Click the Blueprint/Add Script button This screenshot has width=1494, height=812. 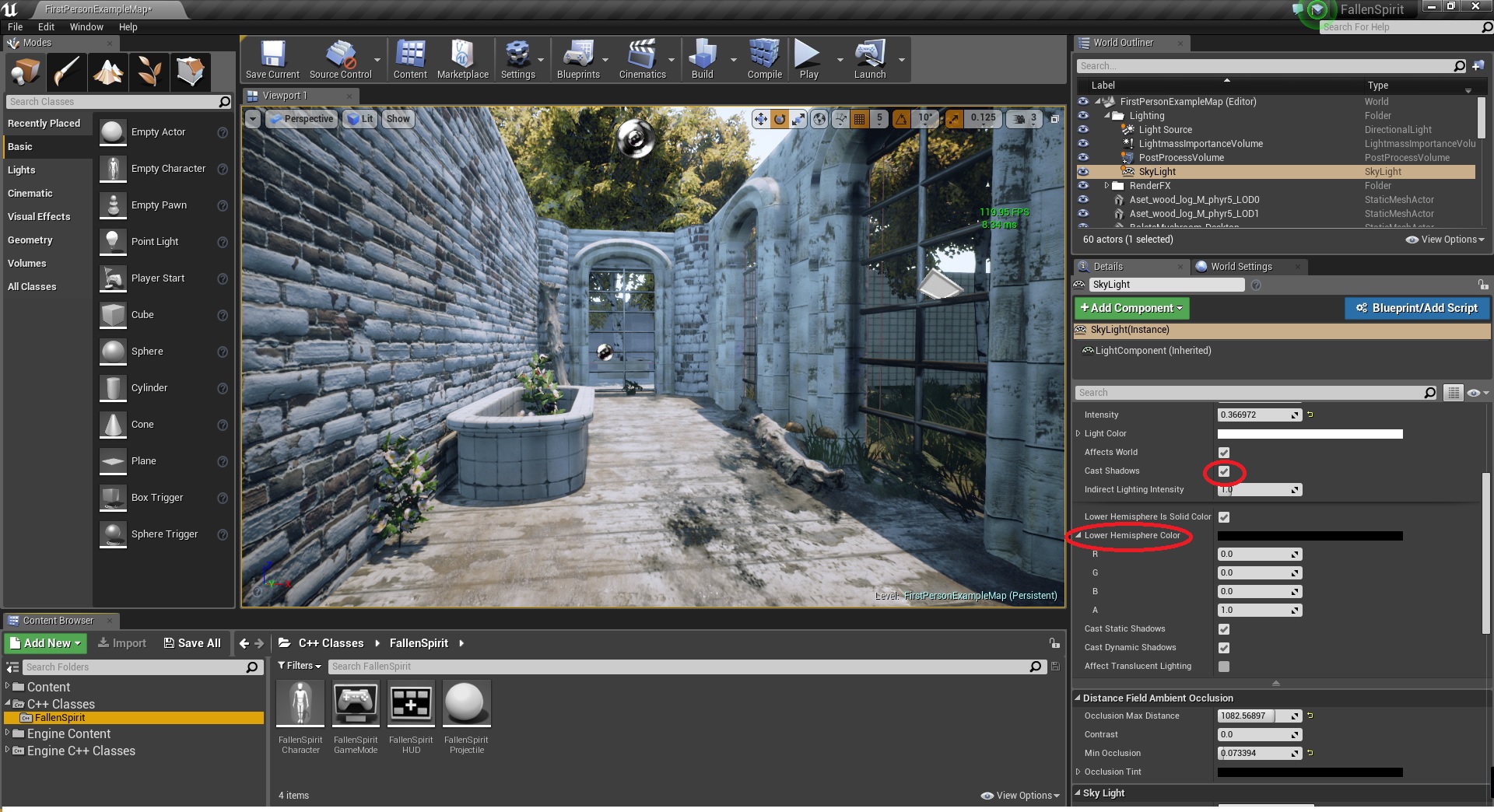click(1416, 308)
